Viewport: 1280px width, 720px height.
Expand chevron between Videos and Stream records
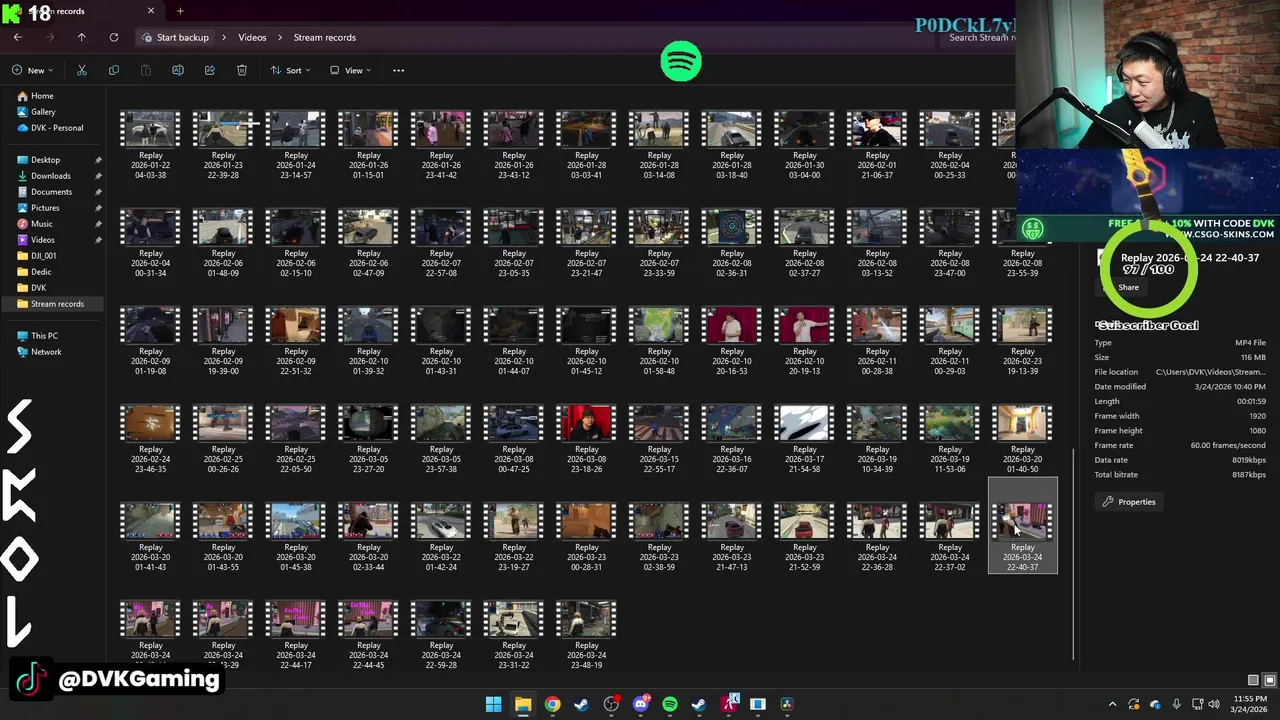click(280, 37)
